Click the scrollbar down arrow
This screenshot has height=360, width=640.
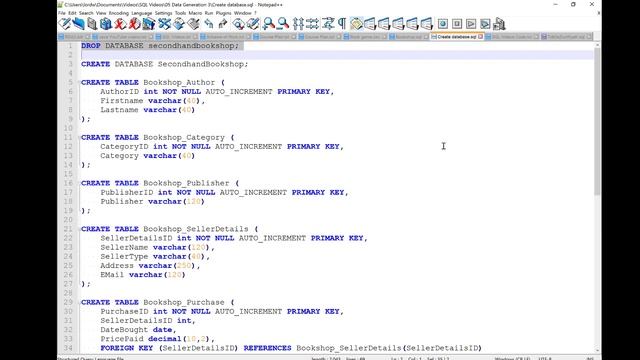tap(598, 351)
